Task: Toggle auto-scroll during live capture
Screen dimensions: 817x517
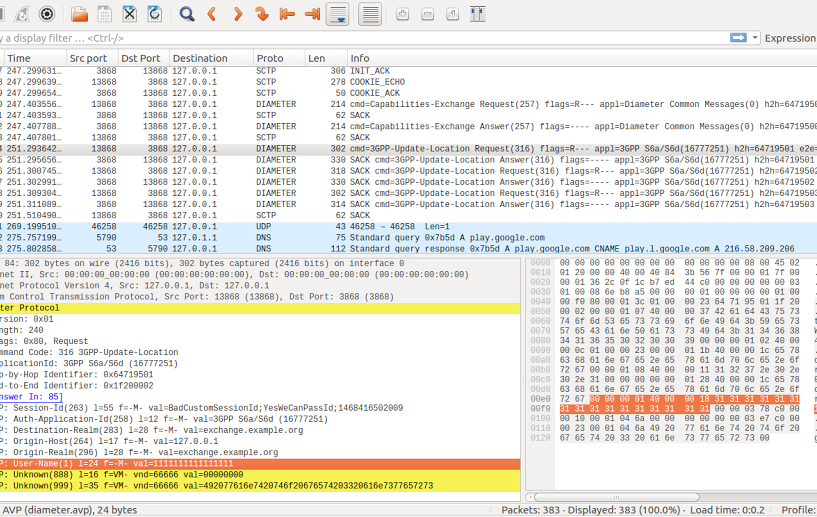Action: [337, 14]
